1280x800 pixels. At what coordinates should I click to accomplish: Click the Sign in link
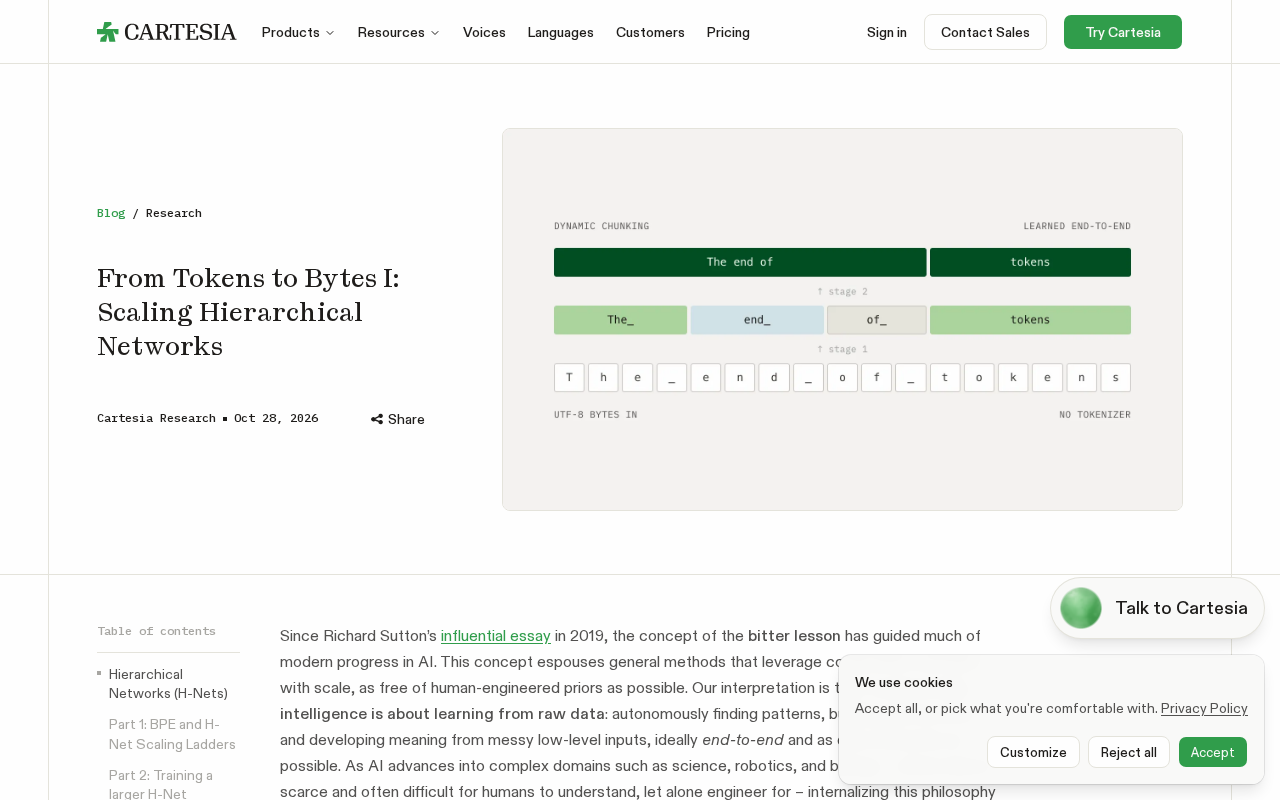point(887,32)
